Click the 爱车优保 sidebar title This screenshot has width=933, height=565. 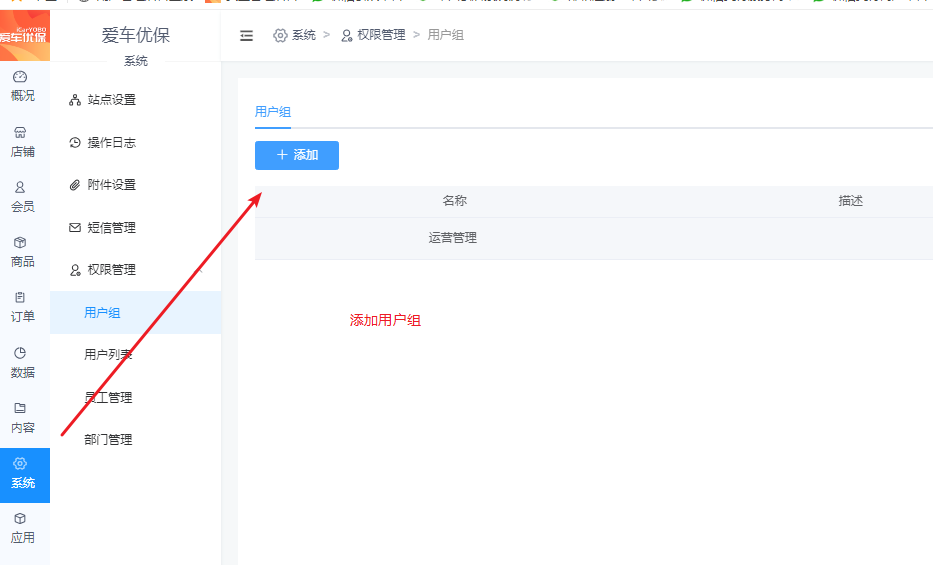pyautogui.click(x=136, y=36)
